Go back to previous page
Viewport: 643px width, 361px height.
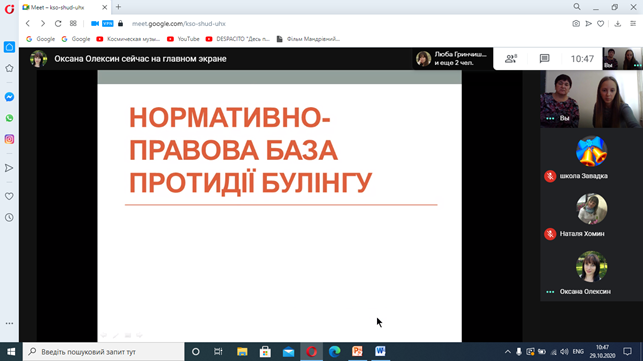[x=27, y=24]
